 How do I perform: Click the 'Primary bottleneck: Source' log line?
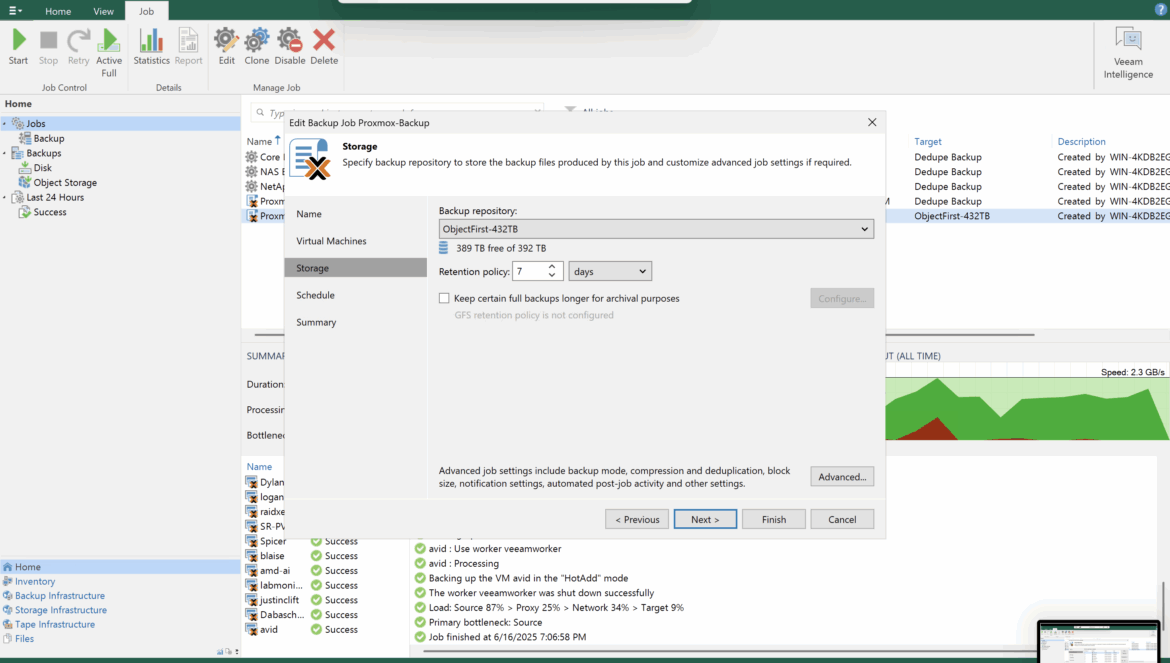pos(485,622)
